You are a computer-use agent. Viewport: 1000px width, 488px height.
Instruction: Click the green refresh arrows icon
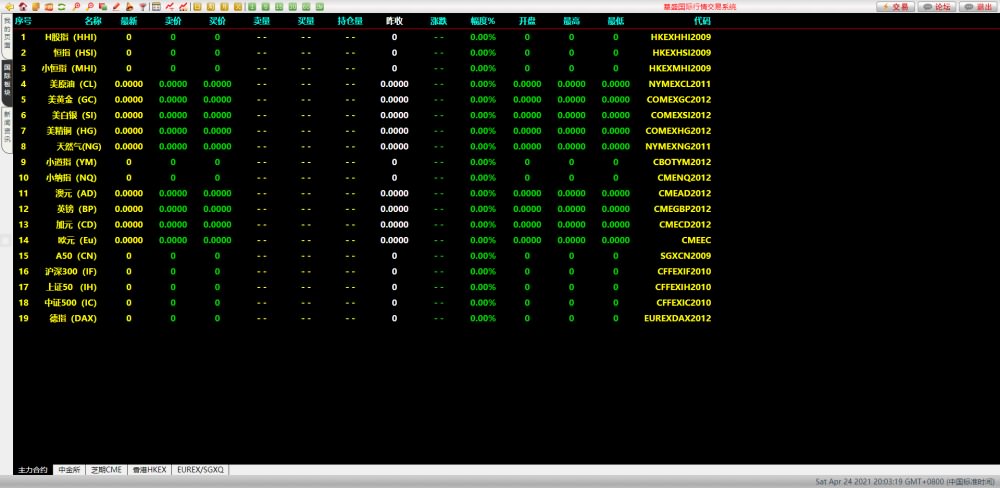coord(61,7)
